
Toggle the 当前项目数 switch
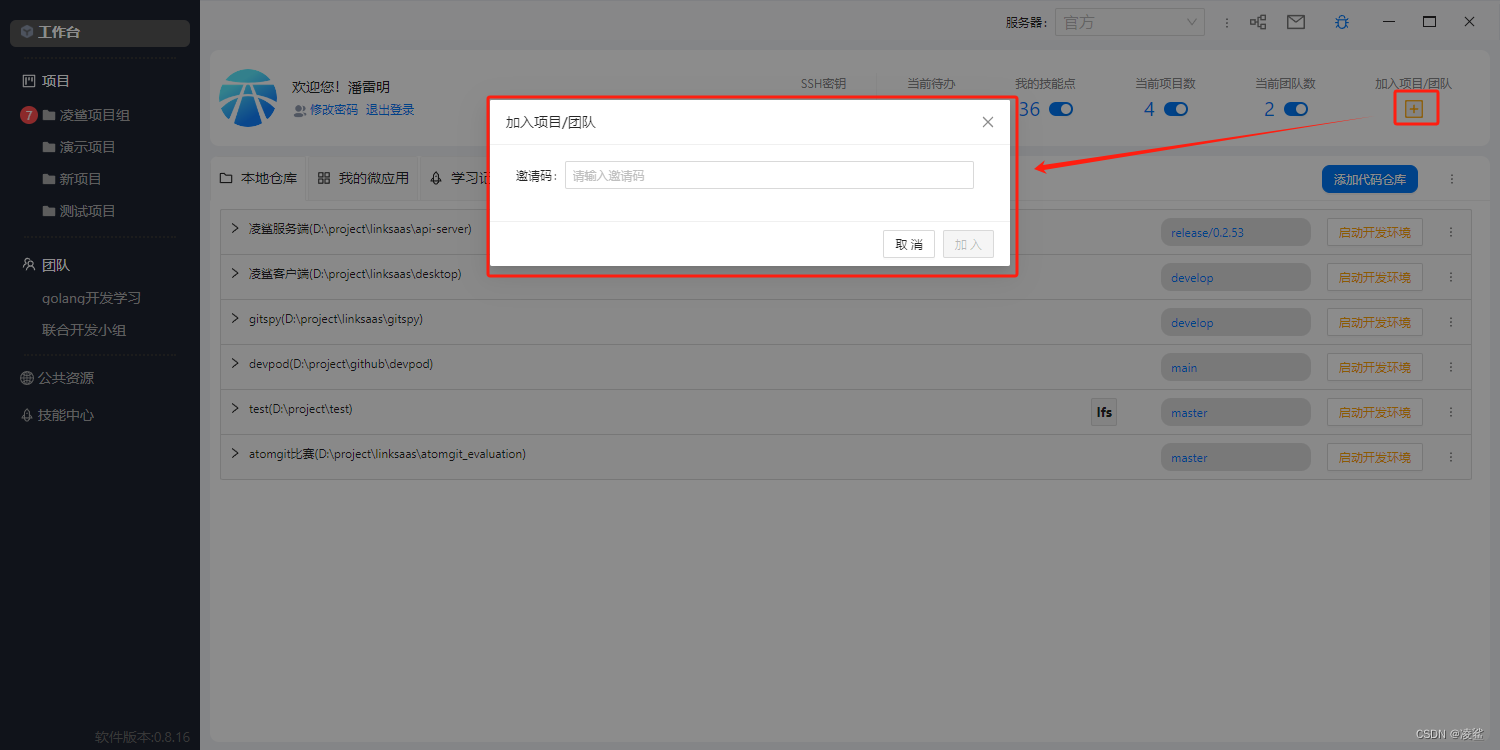tap(1176, 109)
